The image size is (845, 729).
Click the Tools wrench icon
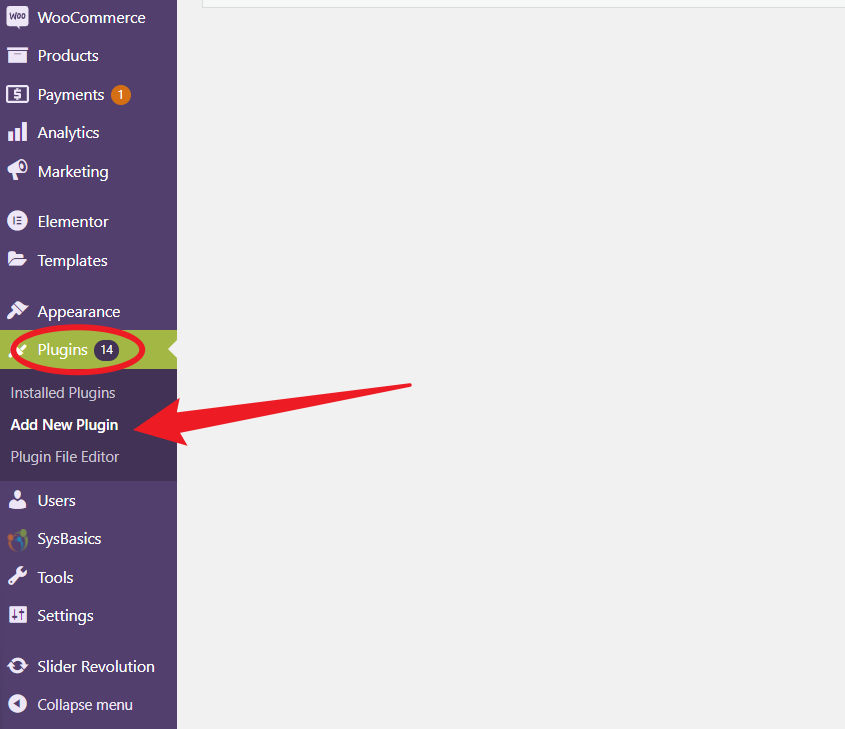point(17,576)
